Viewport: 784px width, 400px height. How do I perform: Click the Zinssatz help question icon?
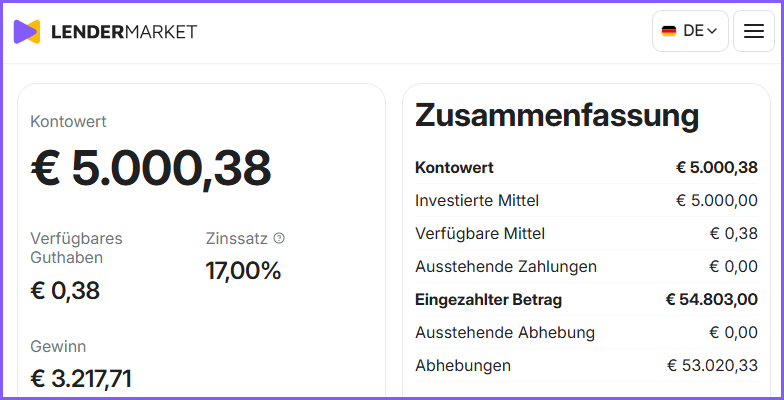point(279,238)
